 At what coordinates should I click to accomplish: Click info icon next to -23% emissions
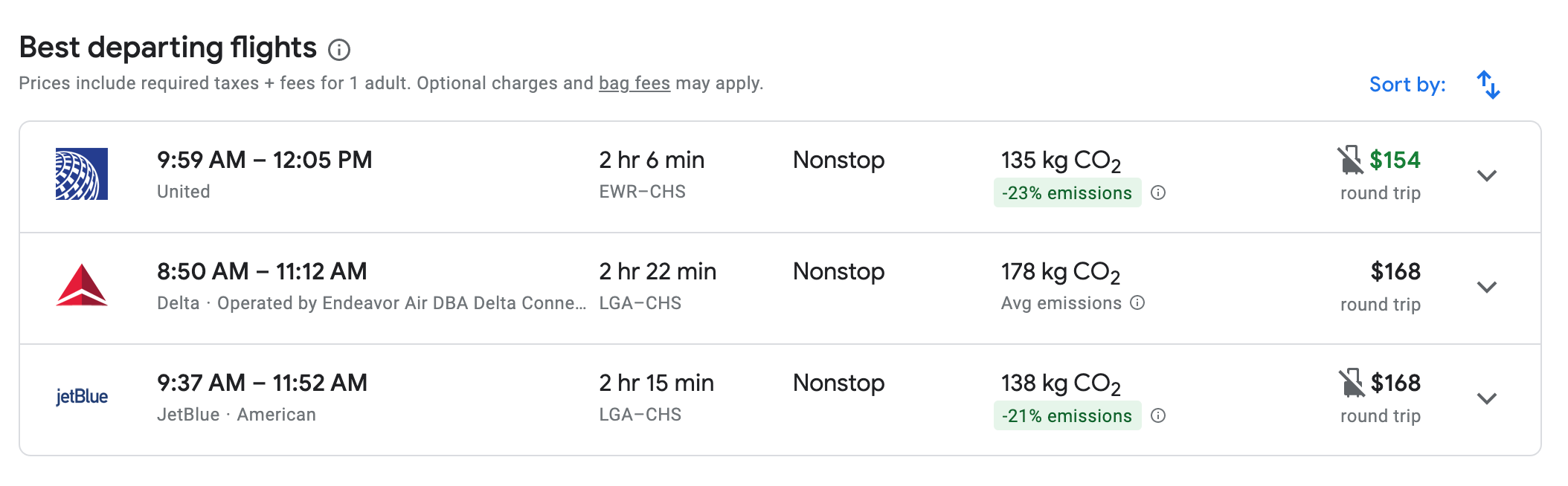[1158, 193]
